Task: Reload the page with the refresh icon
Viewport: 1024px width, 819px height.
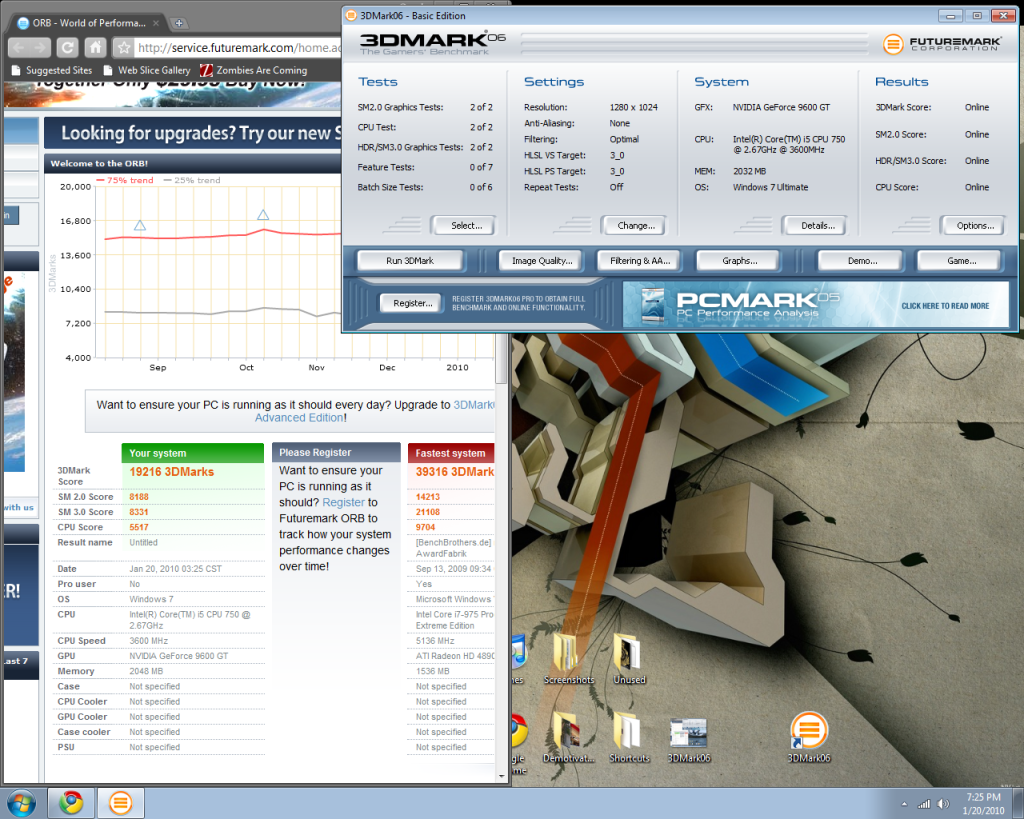Action: [67, 48]
